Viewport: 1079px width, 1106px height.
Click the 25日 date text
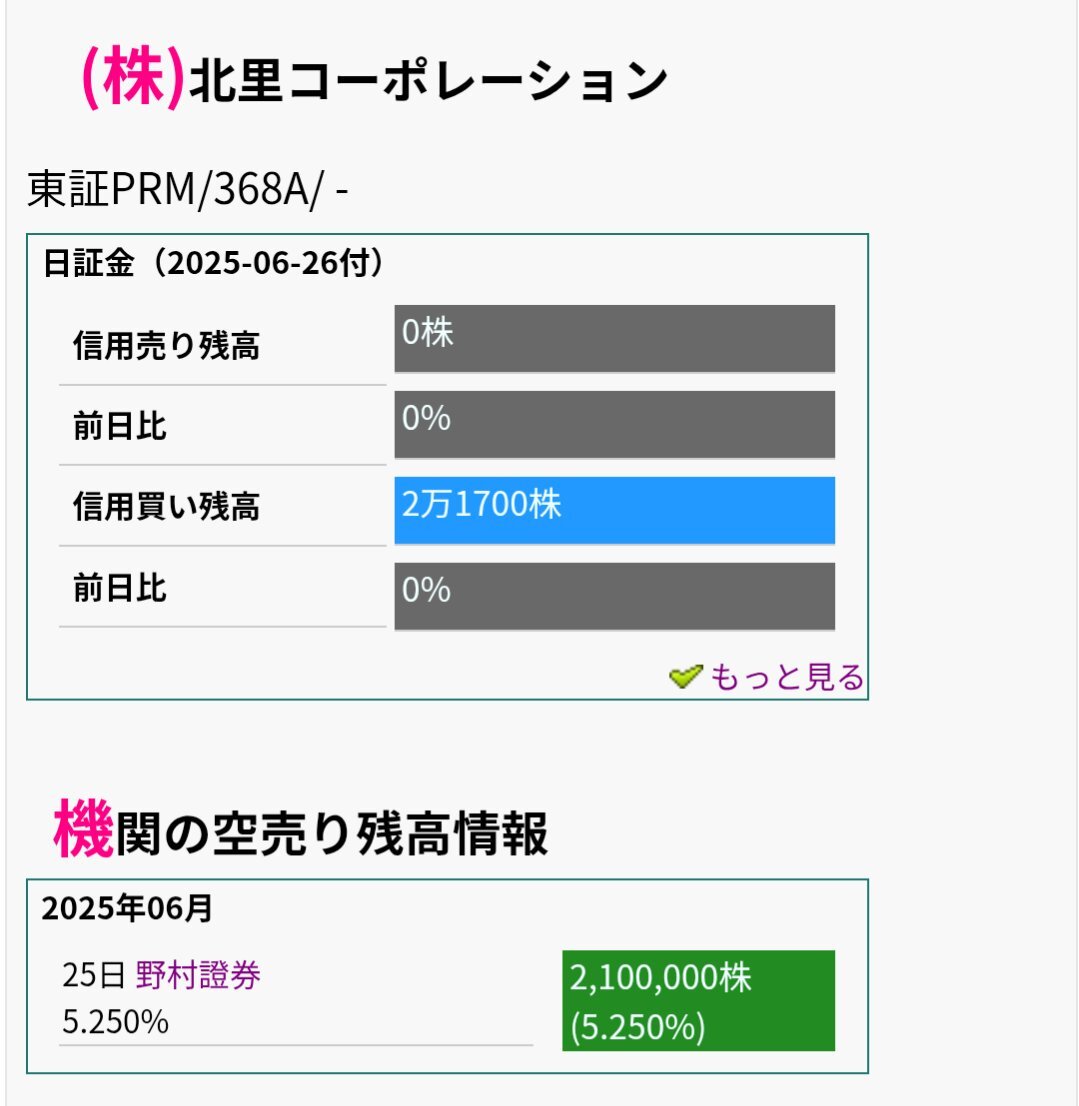[x=94, y=976]
